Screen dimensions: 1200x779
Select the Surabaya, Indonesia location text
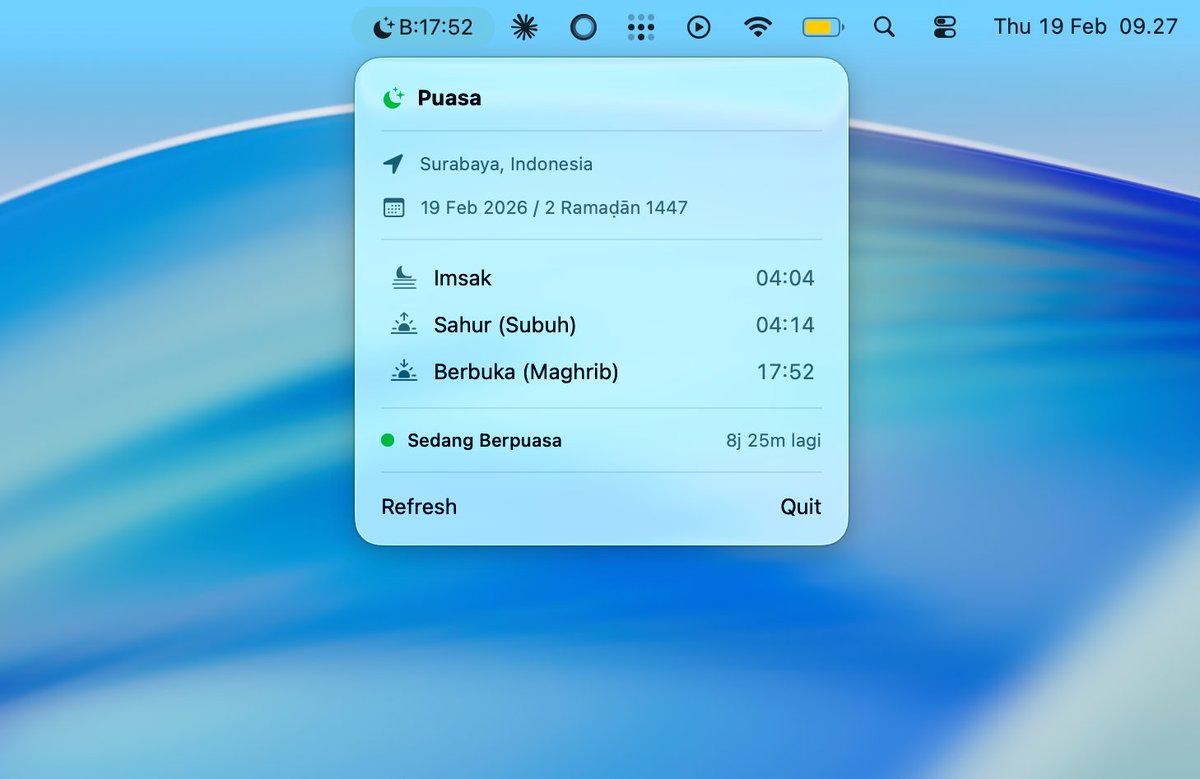coord(506,164)
